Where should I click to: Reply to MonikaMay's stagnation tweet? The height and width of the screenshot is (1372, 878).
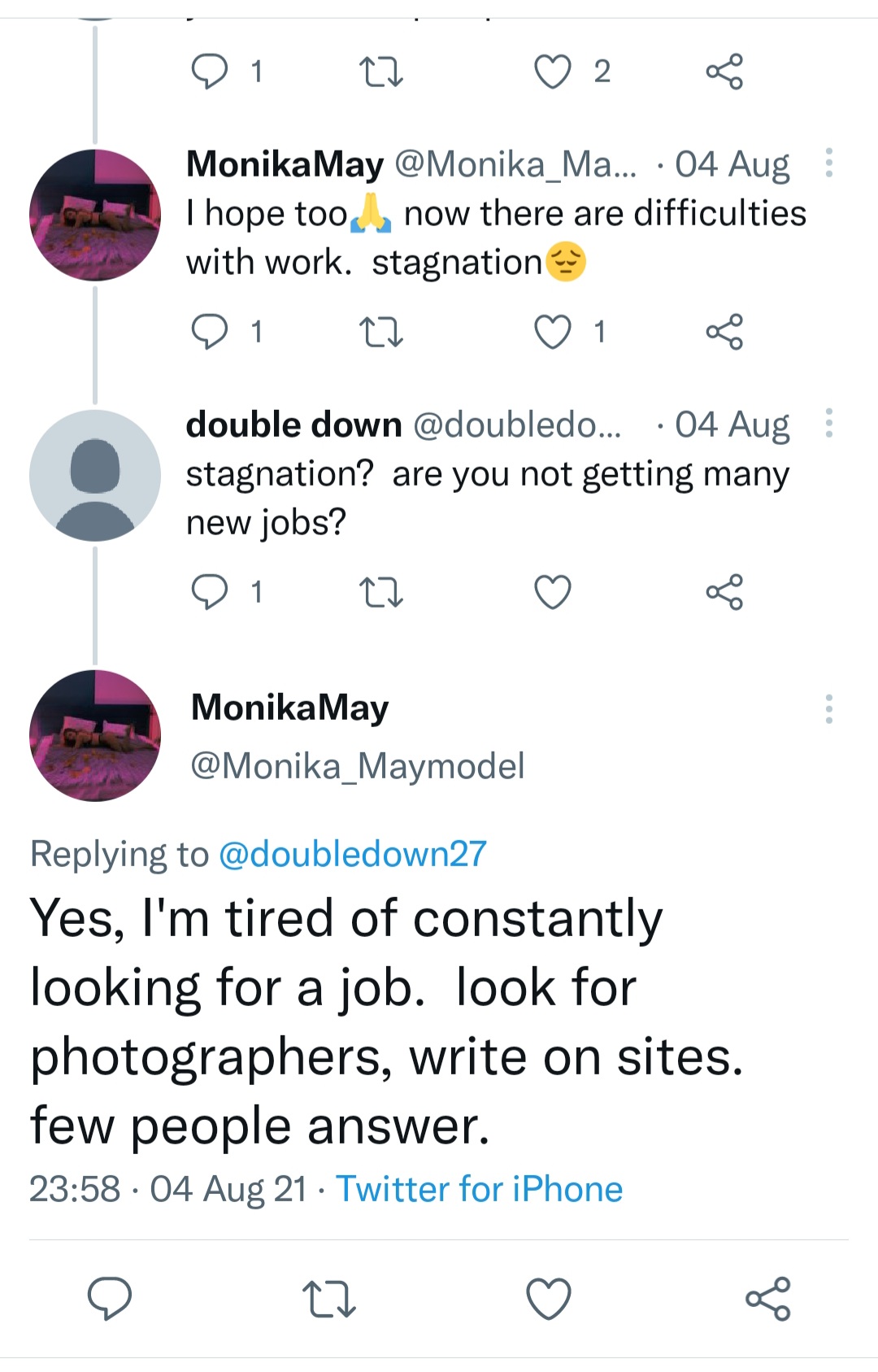[x=210, y=332]
